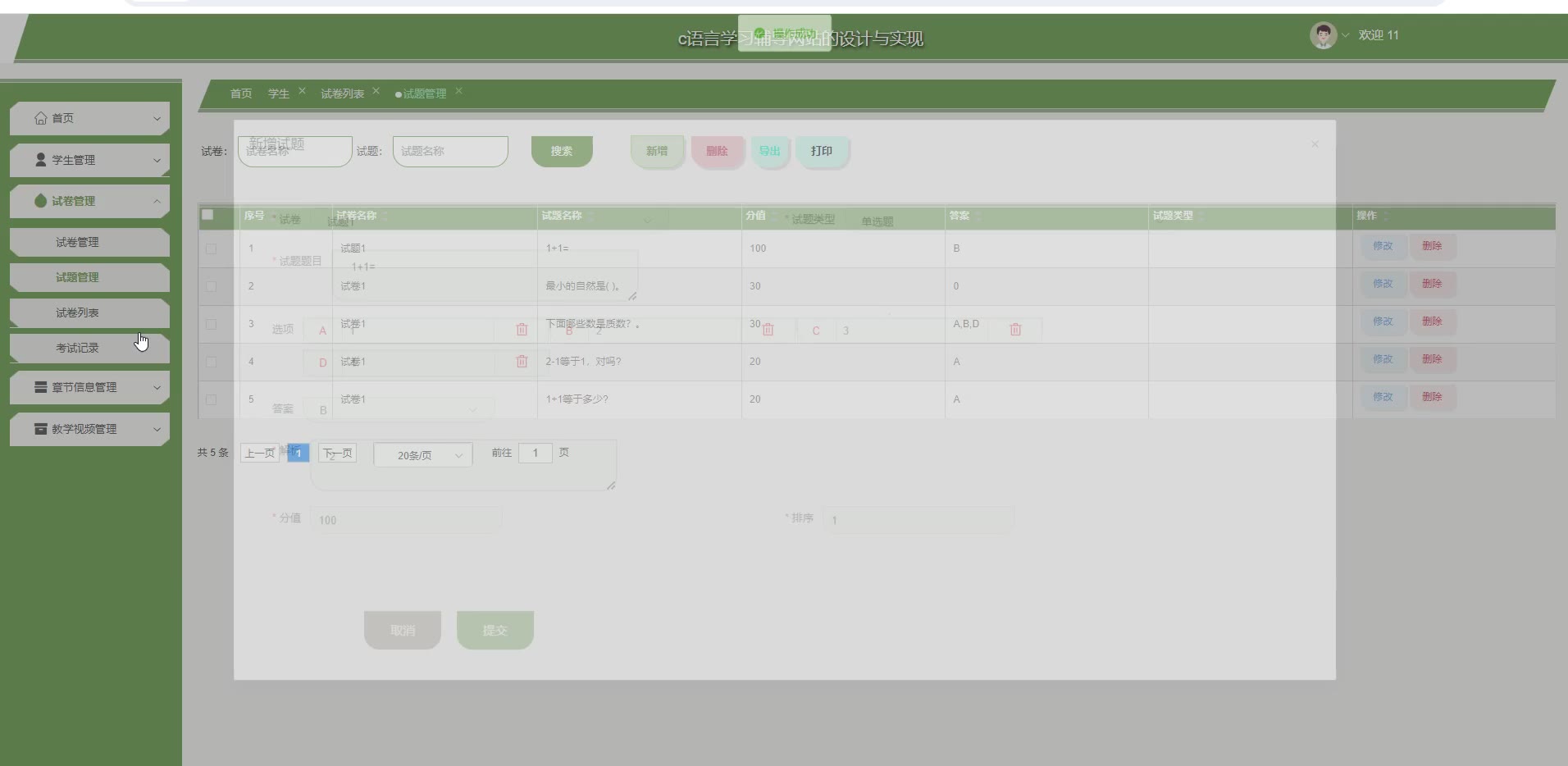The image size is (1568, 766).
Task: Open the 试卷管理 sub-item in the sidebar
Action: (89, 242)
